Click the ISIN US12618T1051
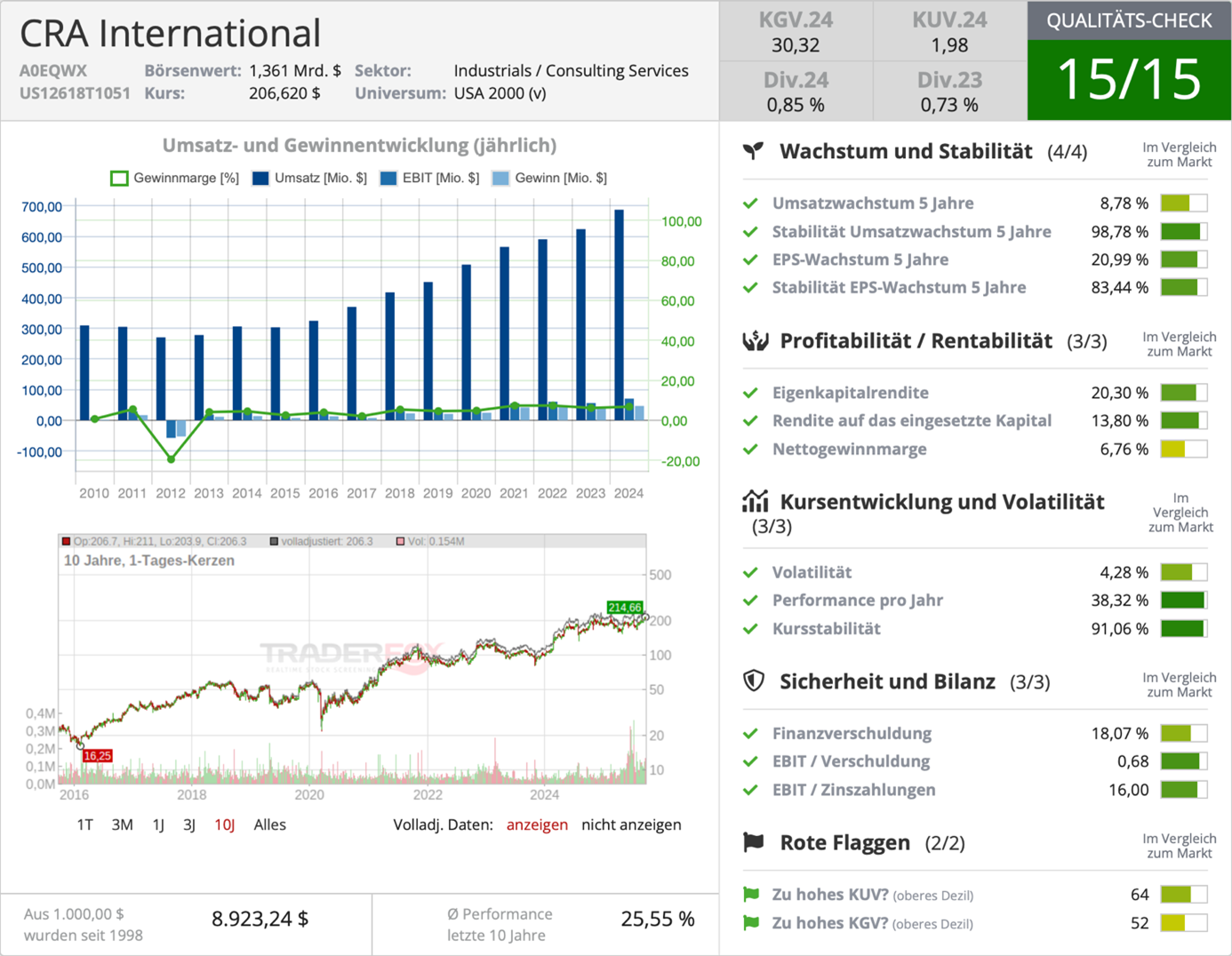This screenshot has width=1232, height=956. (x=75, y=93)
